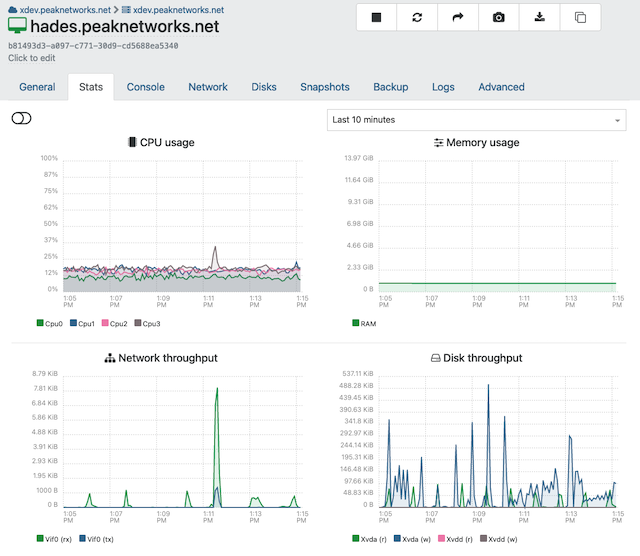Click the migrate VM arrow icon
The image size is (640, 556).
coord(458,17)
